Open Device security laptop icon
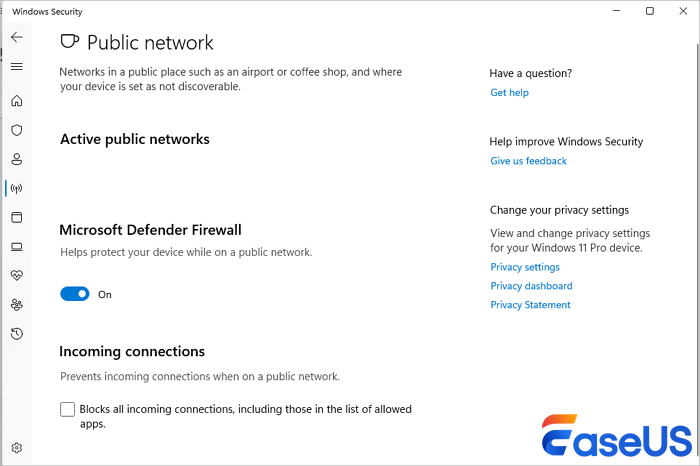The image size is (700, 466). [16, 246]
